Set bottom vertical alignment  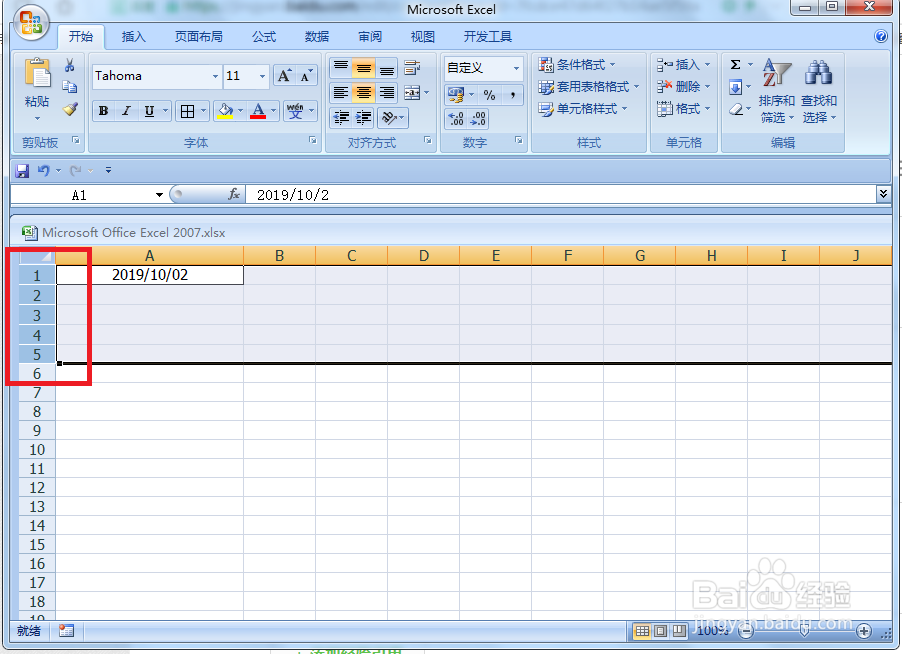(x=387, y=68)
